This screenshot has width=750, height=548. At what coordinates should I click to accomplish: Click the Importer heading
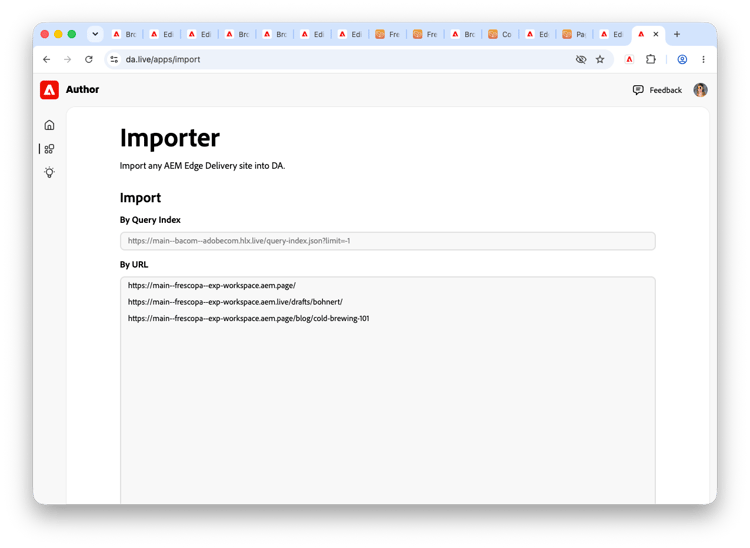pos(170,138)
